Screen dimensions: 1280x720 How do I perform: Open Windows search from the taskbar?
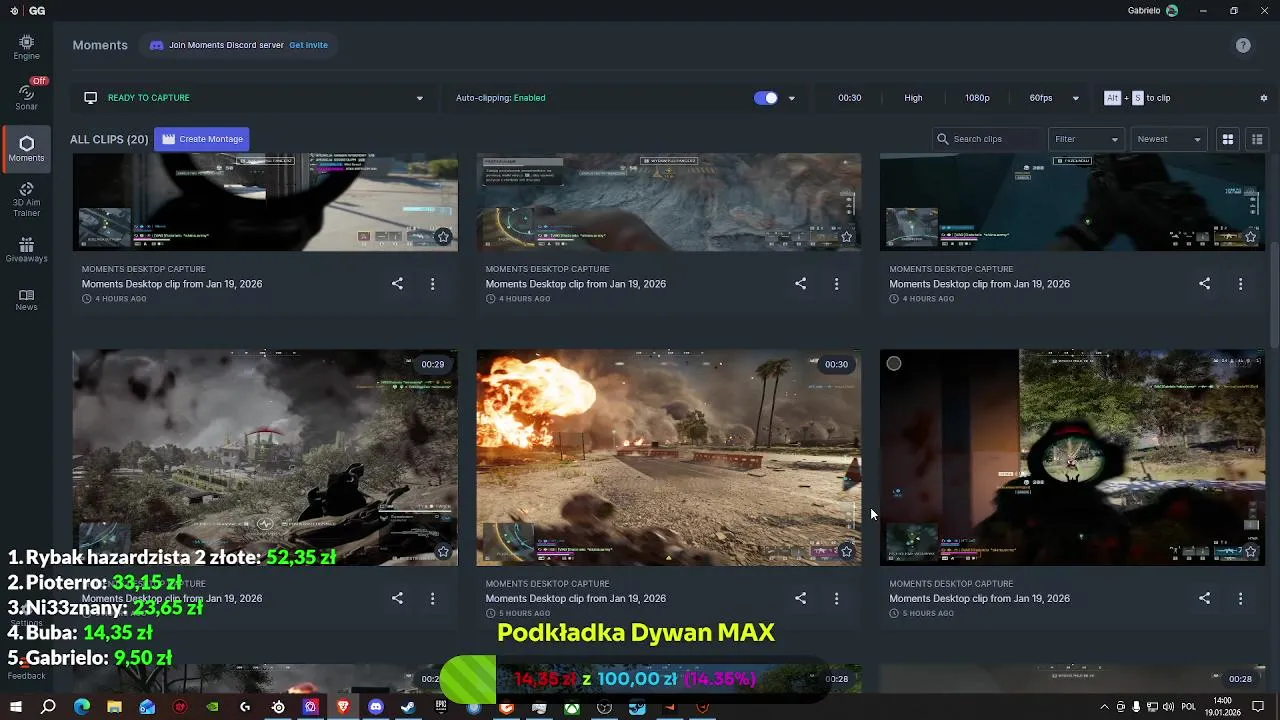tap(48, 707)
